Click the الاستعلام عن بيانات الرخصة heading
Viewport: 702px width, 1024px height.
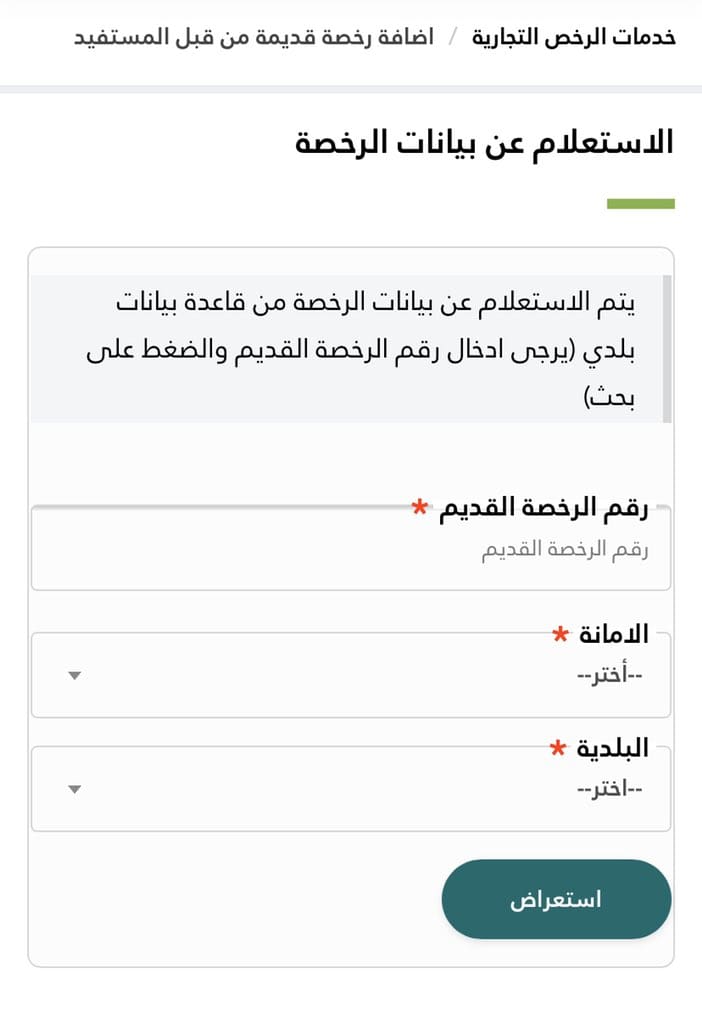pyautogui.click(x=484, y=142)
